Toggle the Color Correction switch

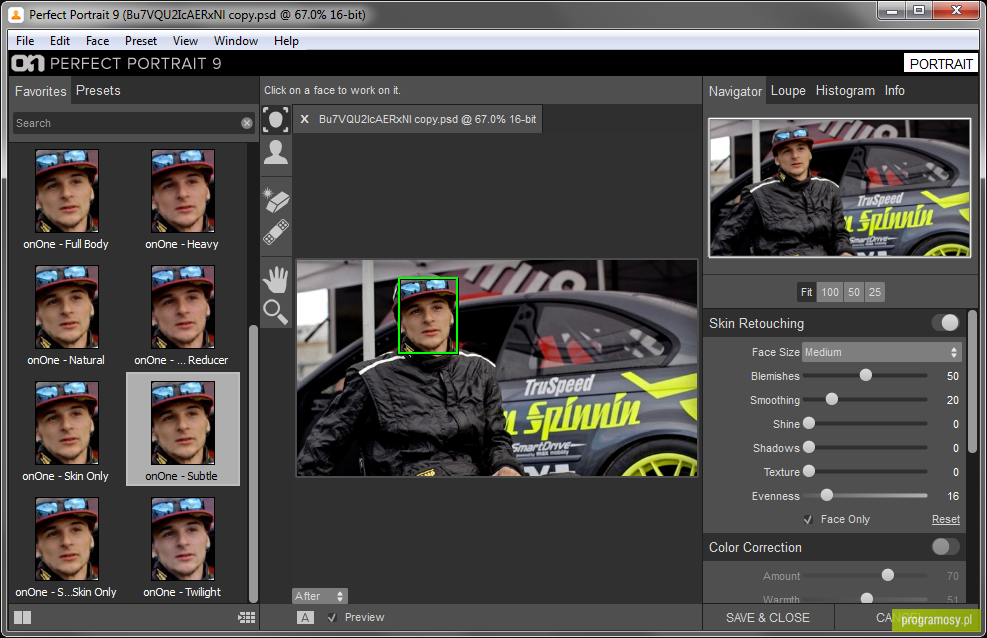946,547
